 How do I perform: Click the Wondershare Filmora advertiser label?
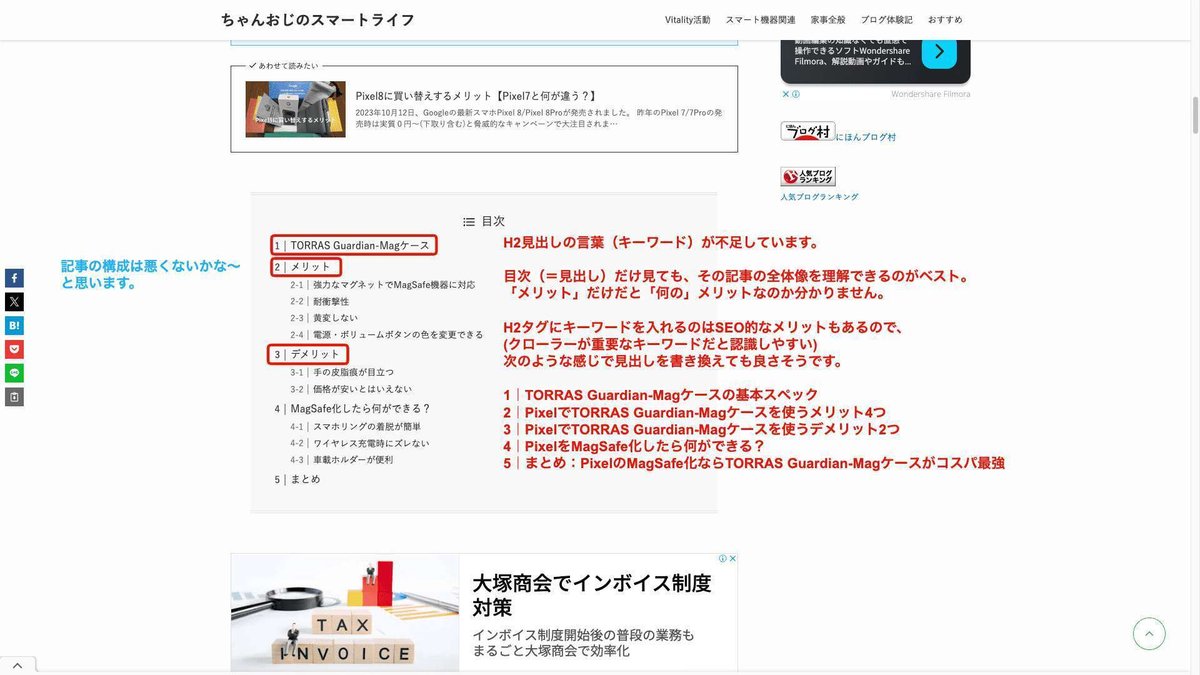[x=931, y=94]
